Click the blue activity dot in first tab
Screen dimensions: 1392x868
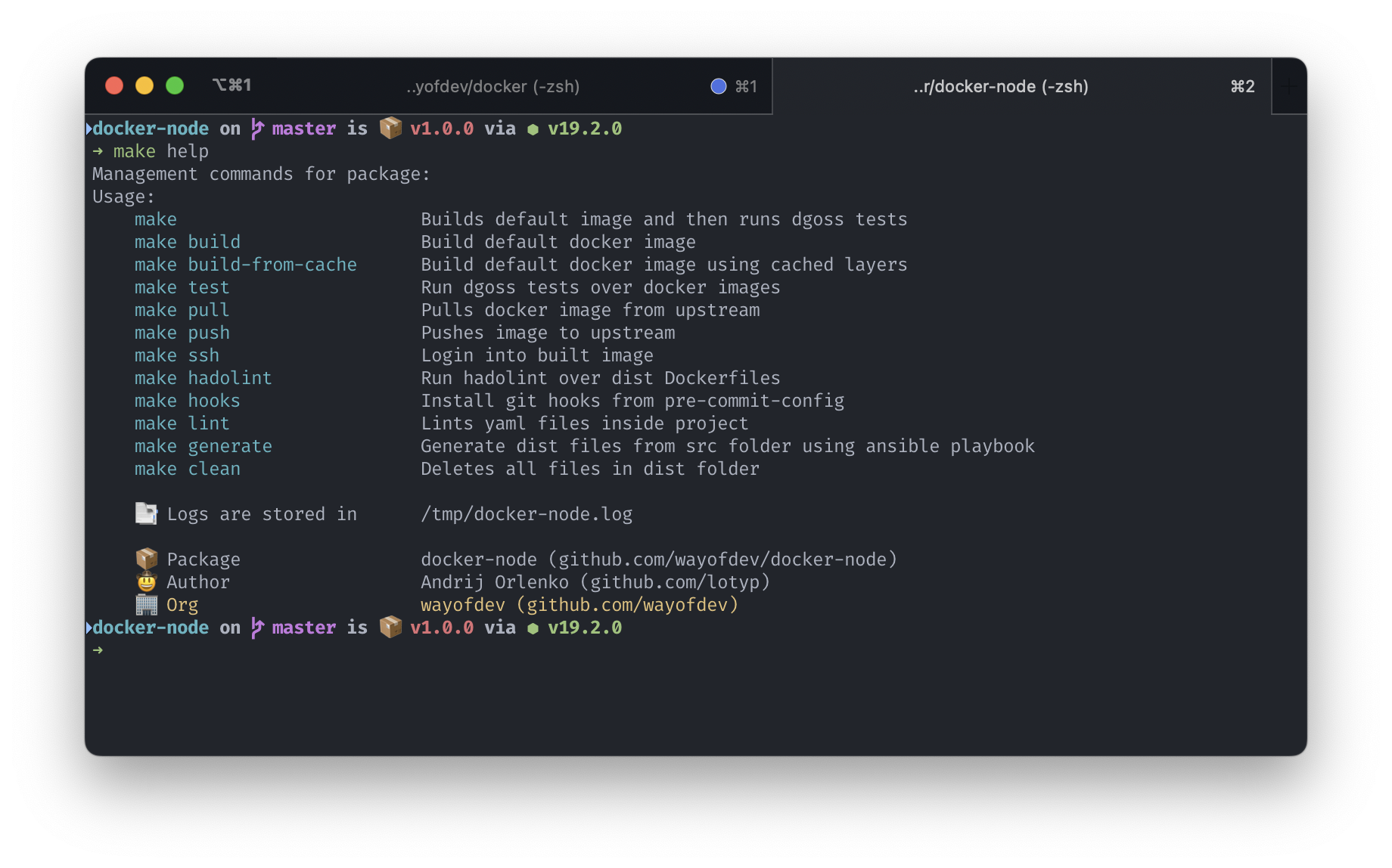tap(718, 86)
